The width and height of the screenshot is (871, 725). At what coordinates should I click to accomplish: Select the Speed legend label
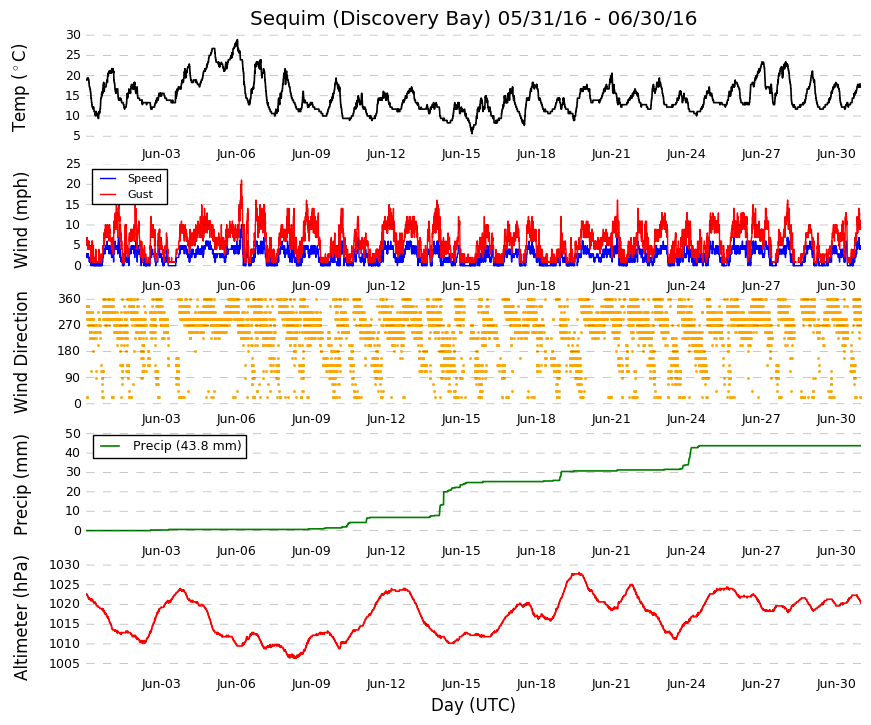click(144, 178)
